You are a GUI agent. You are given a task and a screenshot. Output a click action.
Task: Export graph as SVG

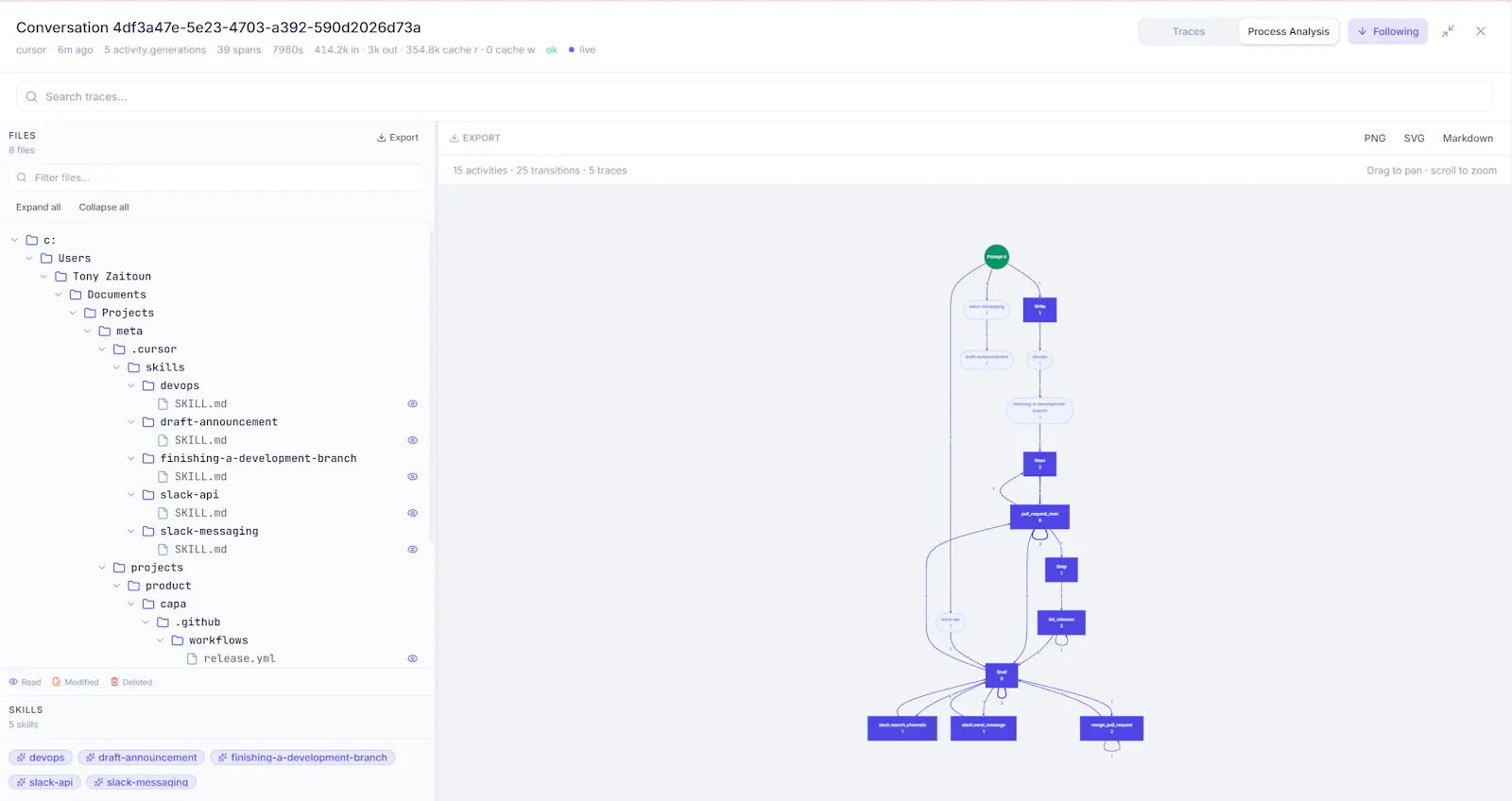coord(1414,138)
